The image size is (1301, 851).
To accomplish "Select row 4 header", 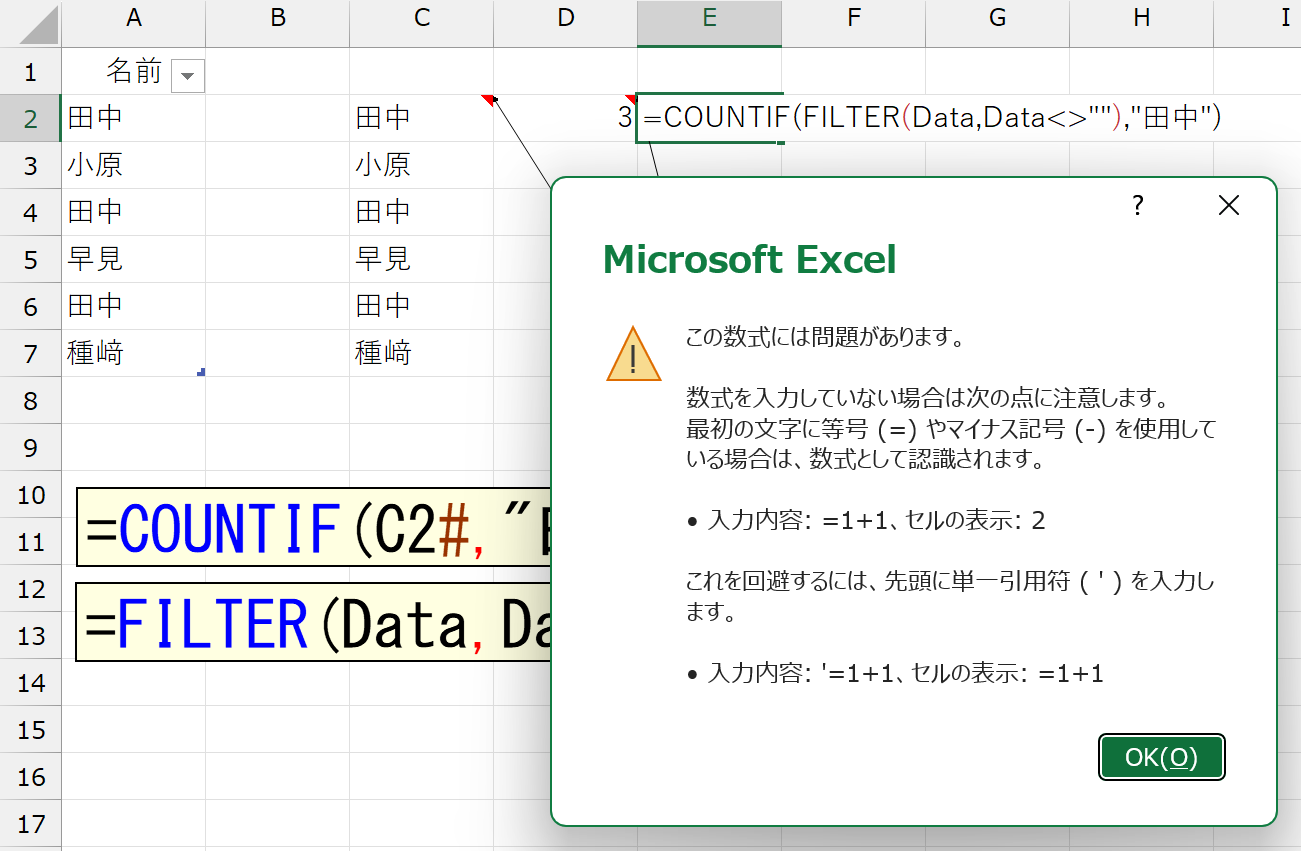I will (x=30, y=212).
